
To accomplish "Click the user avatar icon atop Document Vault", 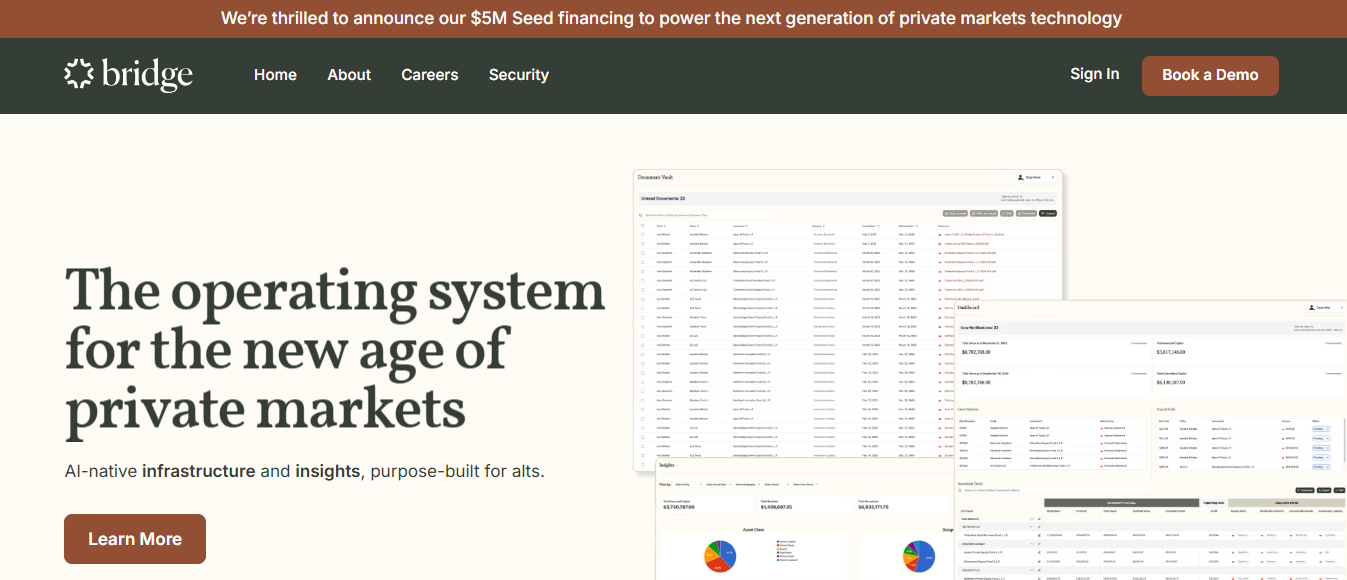I will [x=1019, y=177].
